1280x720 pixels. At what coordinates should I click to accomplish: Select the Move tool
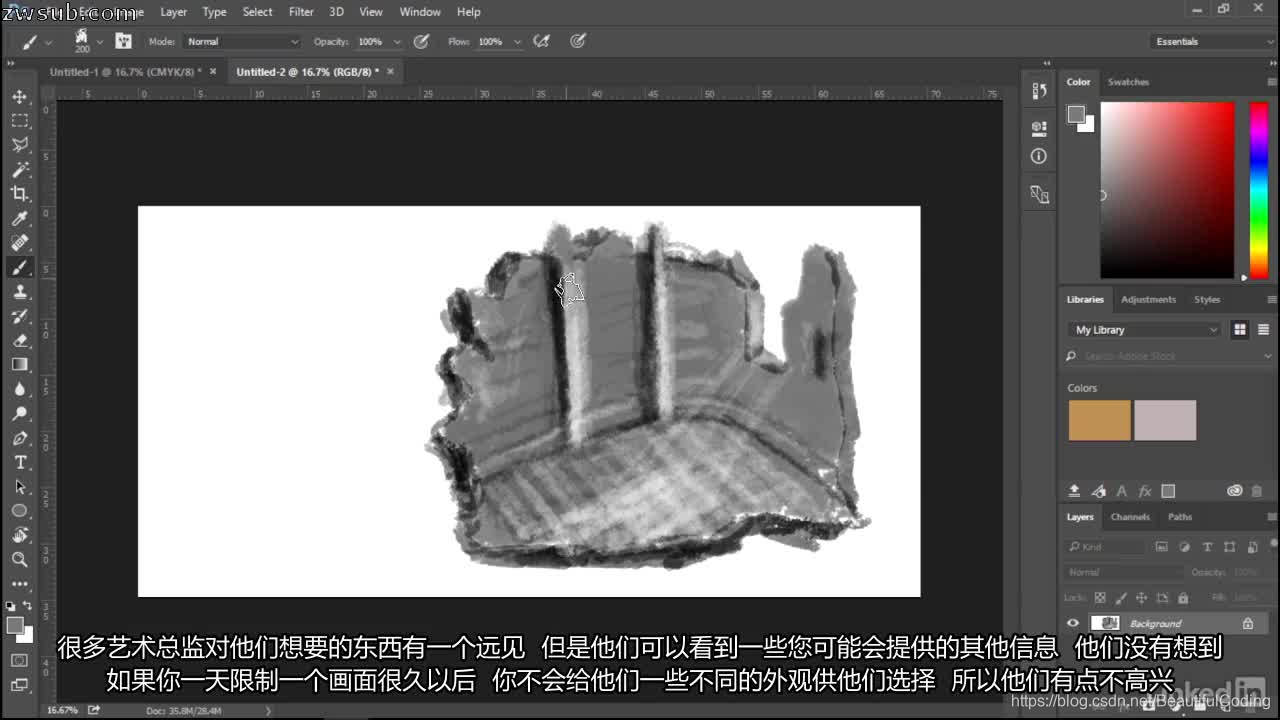tap(20, 97)
